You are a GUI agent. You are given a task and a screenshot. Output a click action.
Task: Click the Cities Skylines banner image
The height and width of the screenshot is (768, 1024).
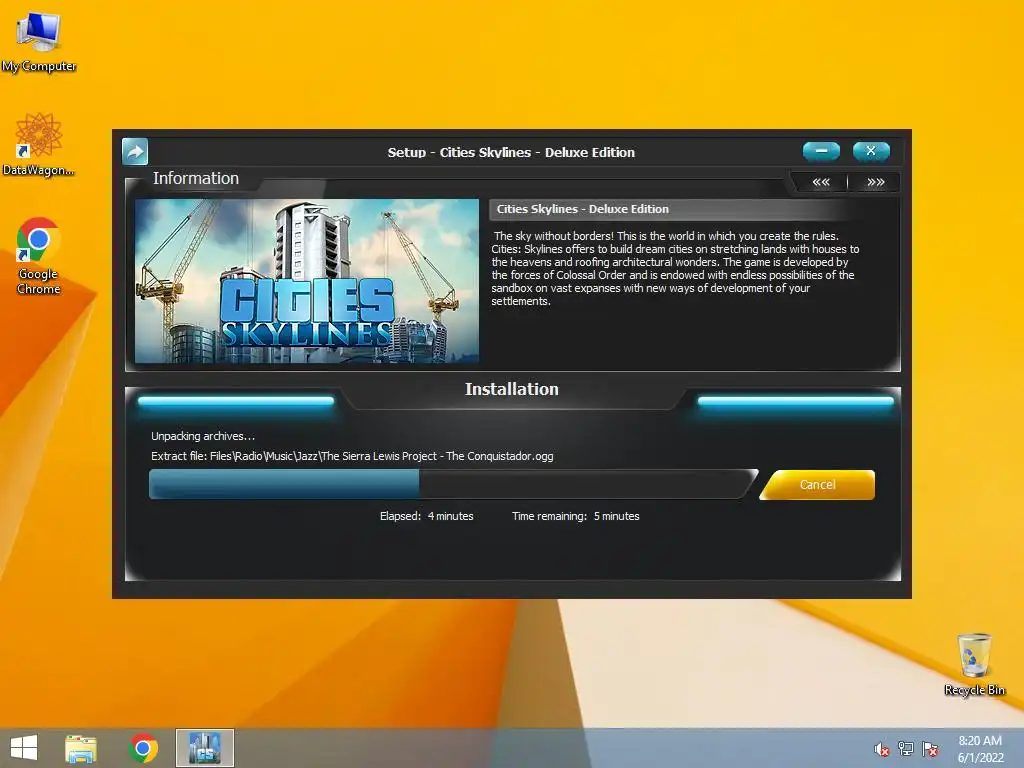(x=307, y=281)
